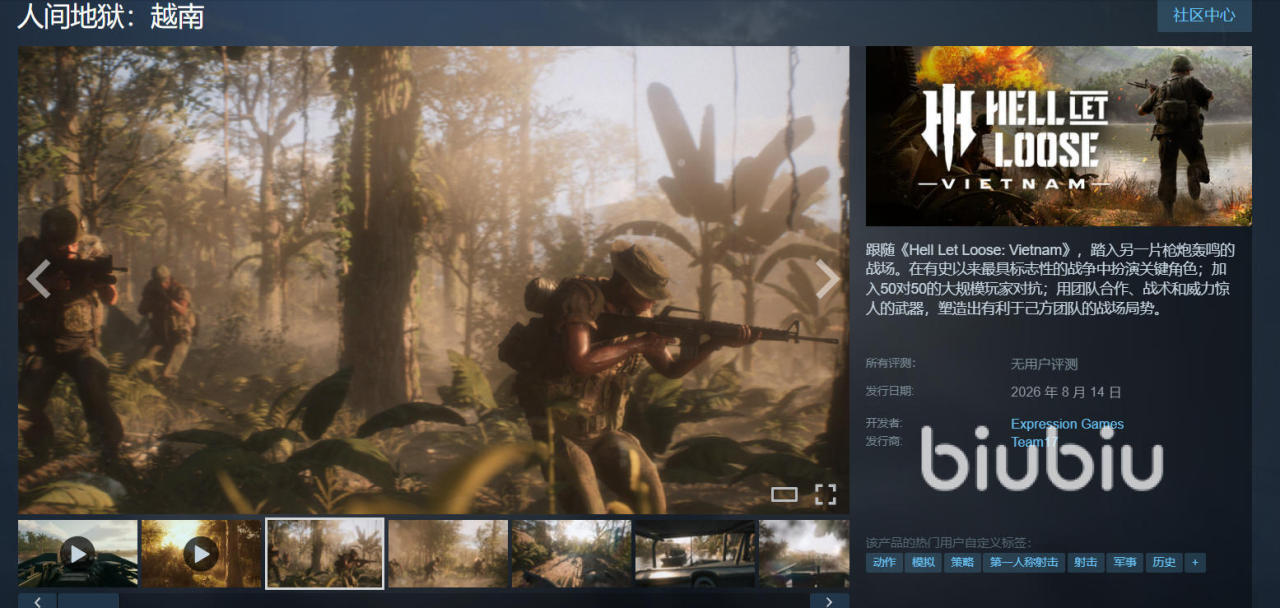Viewport: 1280px width, 608px height.
Task: Add a tag with the plus button
Action: click(x=1194, y=563)
